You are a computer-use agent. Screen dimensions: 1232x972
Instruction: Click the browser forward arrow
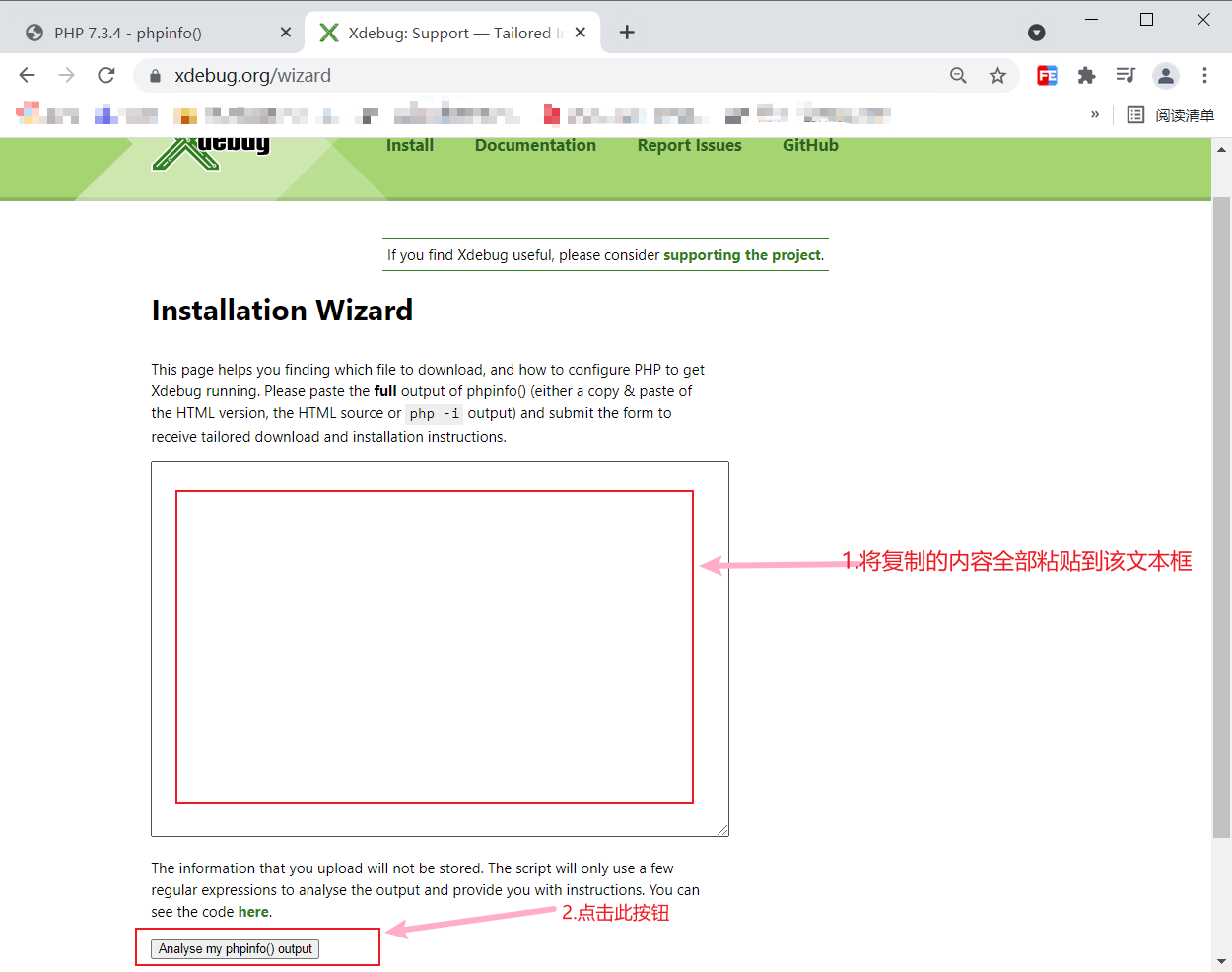[x=67, y=75]
